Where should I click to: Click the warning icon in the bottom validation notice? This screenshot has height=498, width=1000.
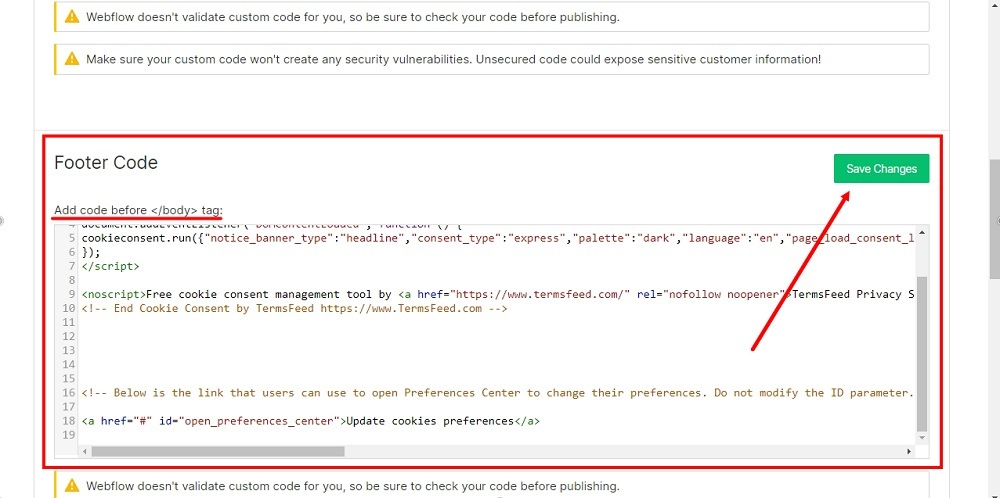pos(72,485)
